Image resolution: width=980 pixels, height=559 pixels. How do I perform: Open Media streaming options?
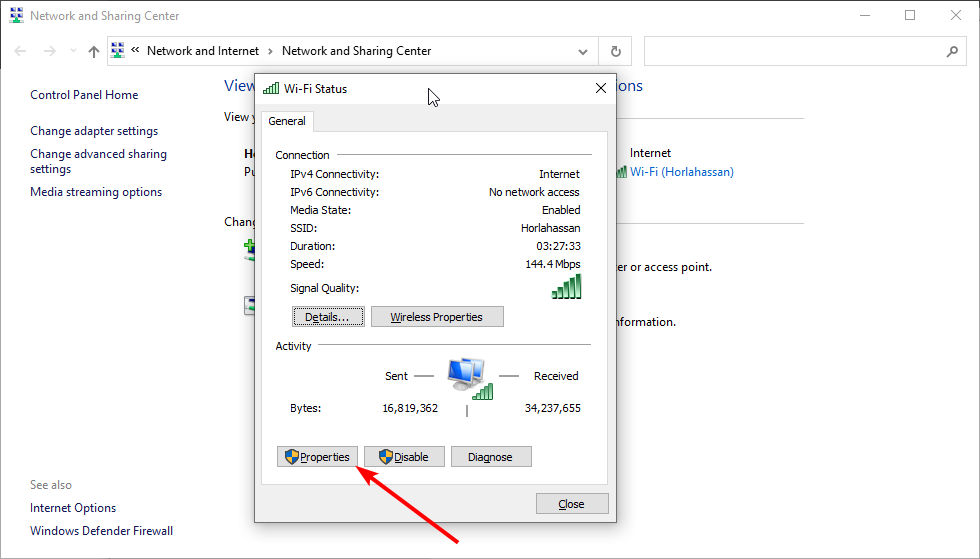tap(96, 192)
